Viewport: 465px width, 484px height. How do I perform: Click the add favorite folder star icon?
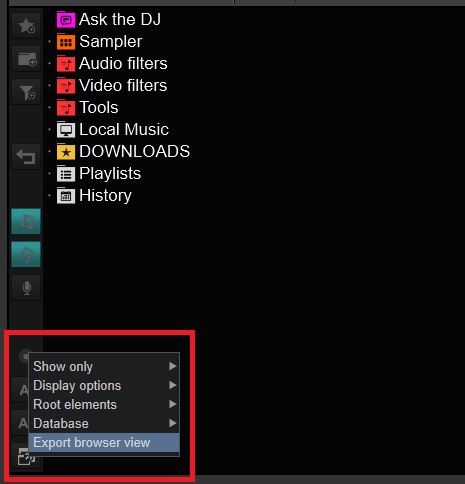[26, 26]
